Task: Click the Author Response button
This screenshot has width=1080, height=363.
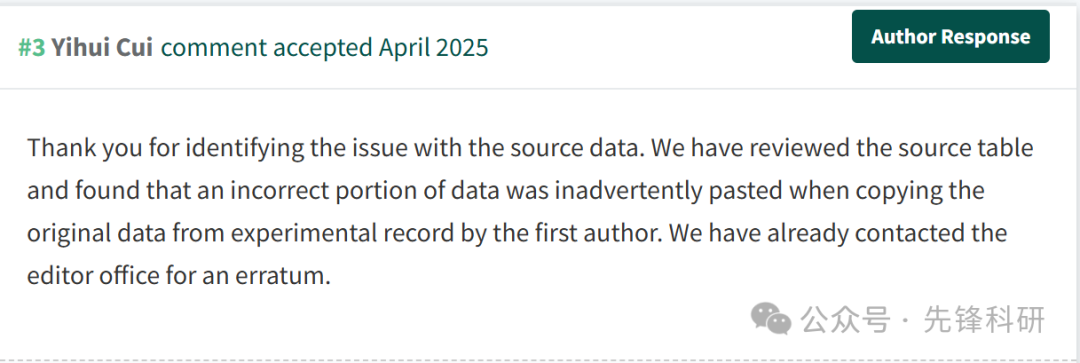Action: 951,37
